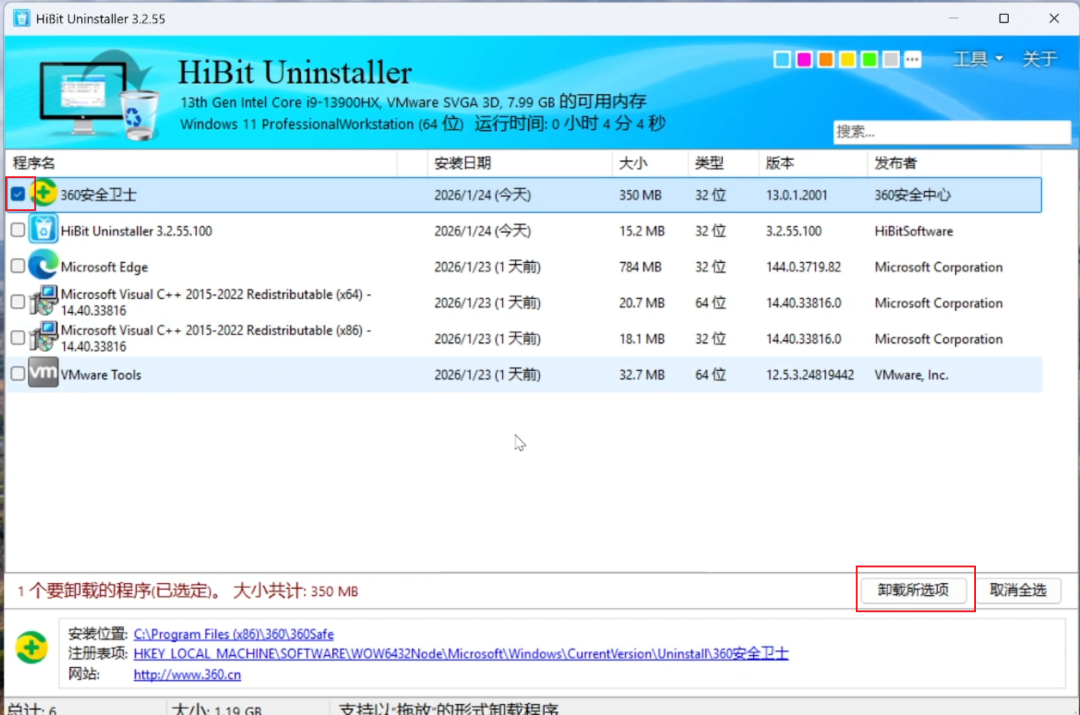1080x715 pixels.
Task: Click the HiBit Uninstaller row icon
Action: pos(43,229)
